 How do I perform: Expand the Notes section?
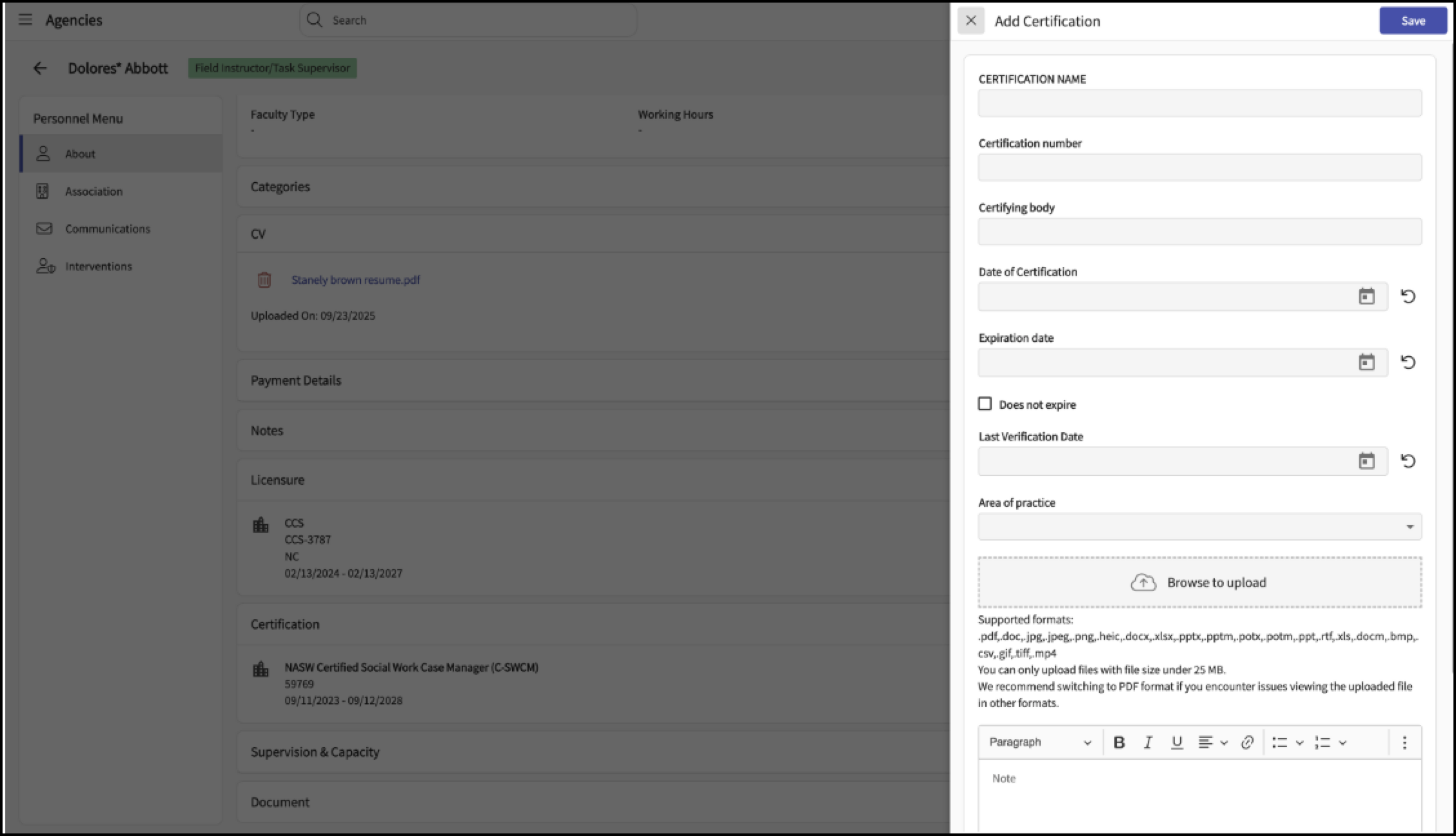point(593,430)
